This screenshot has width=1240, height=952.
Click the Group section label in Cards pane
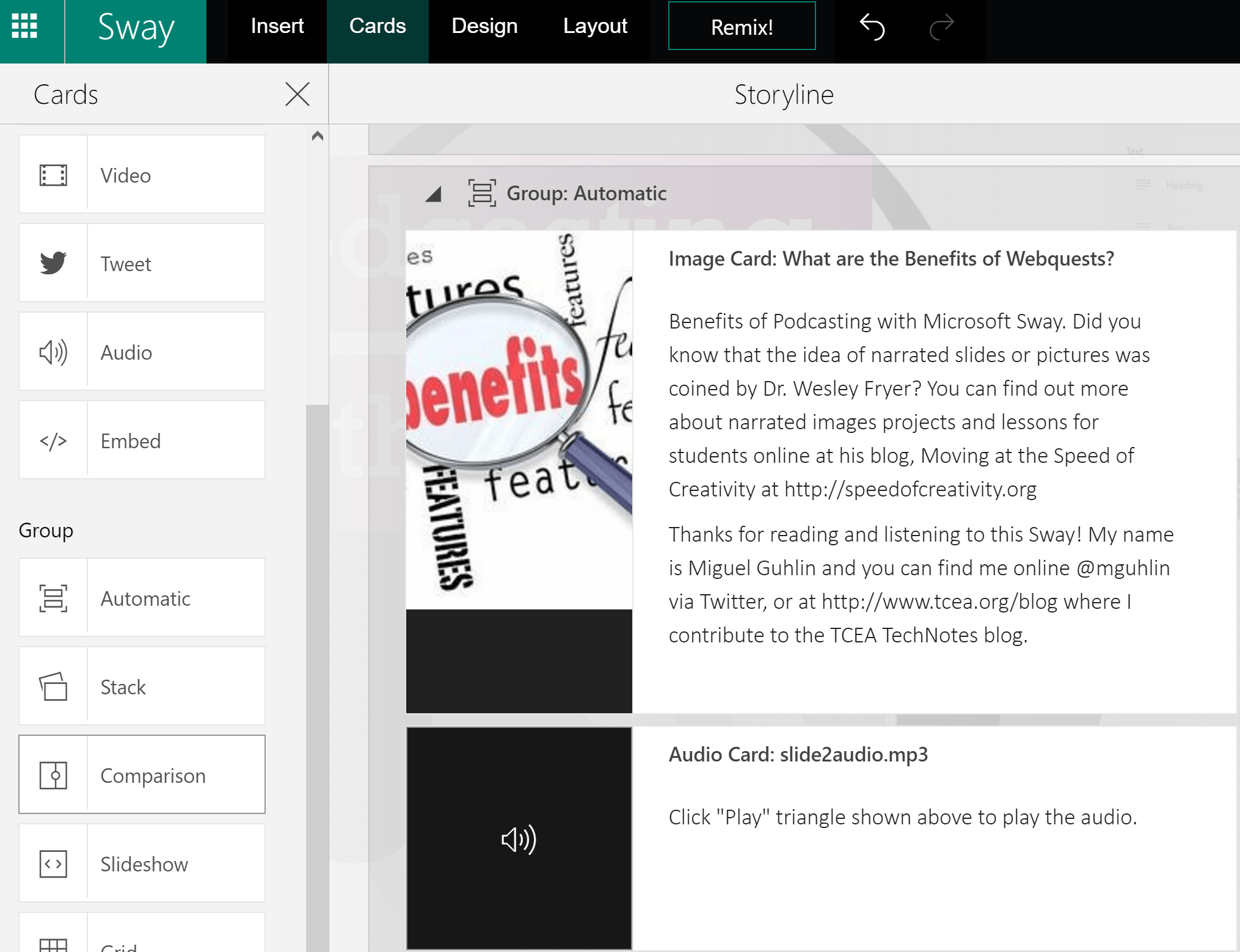tap(46, 531)
